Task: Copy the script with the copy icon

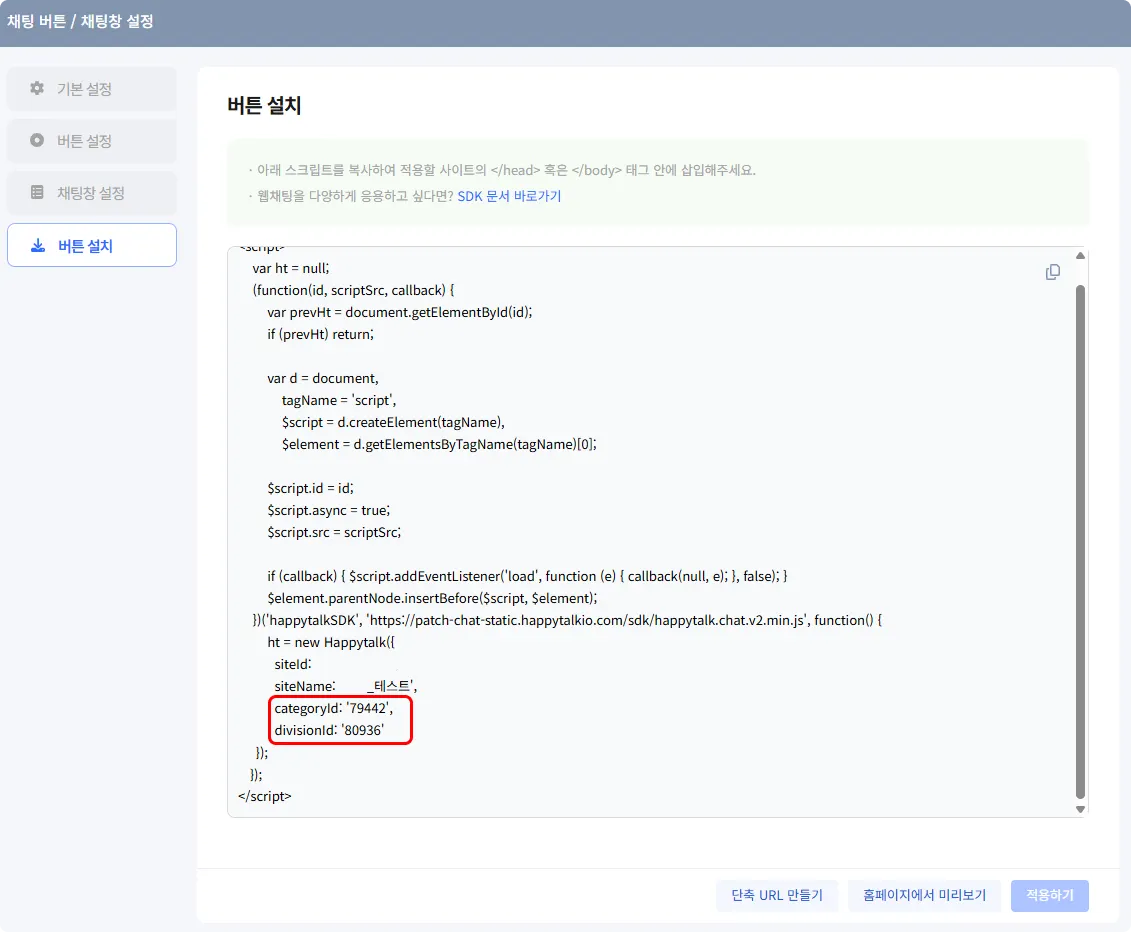Action: tap(1053, 272)
